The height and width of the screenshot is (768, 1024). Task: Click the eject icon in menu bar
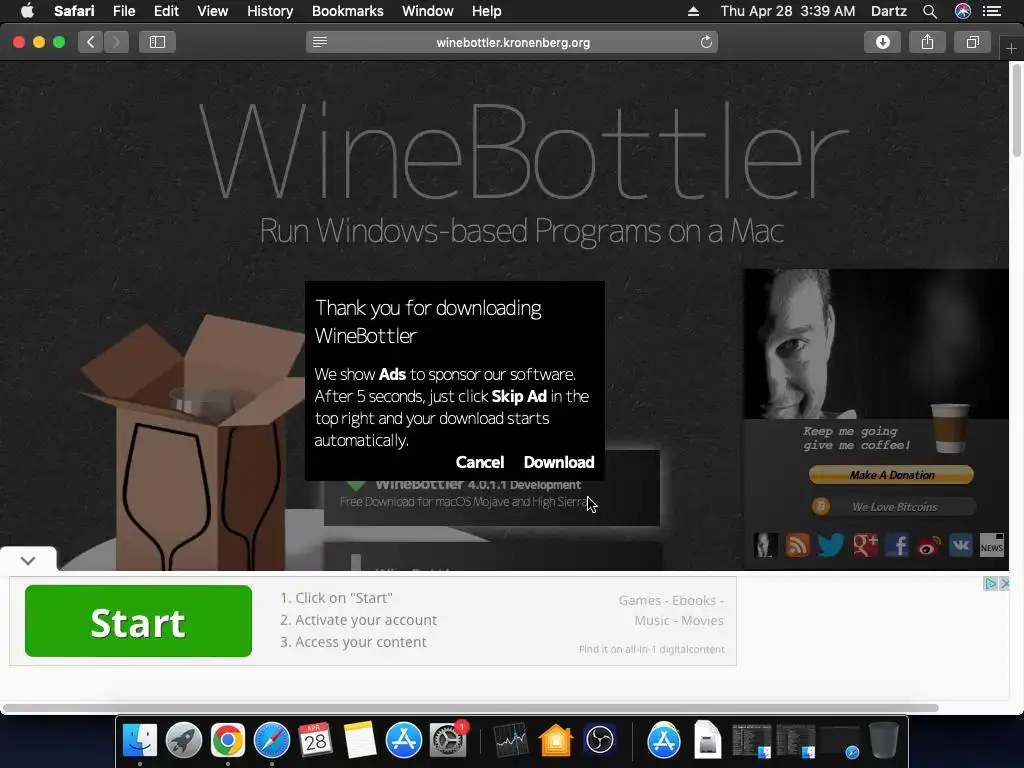(x=694, y=11)
